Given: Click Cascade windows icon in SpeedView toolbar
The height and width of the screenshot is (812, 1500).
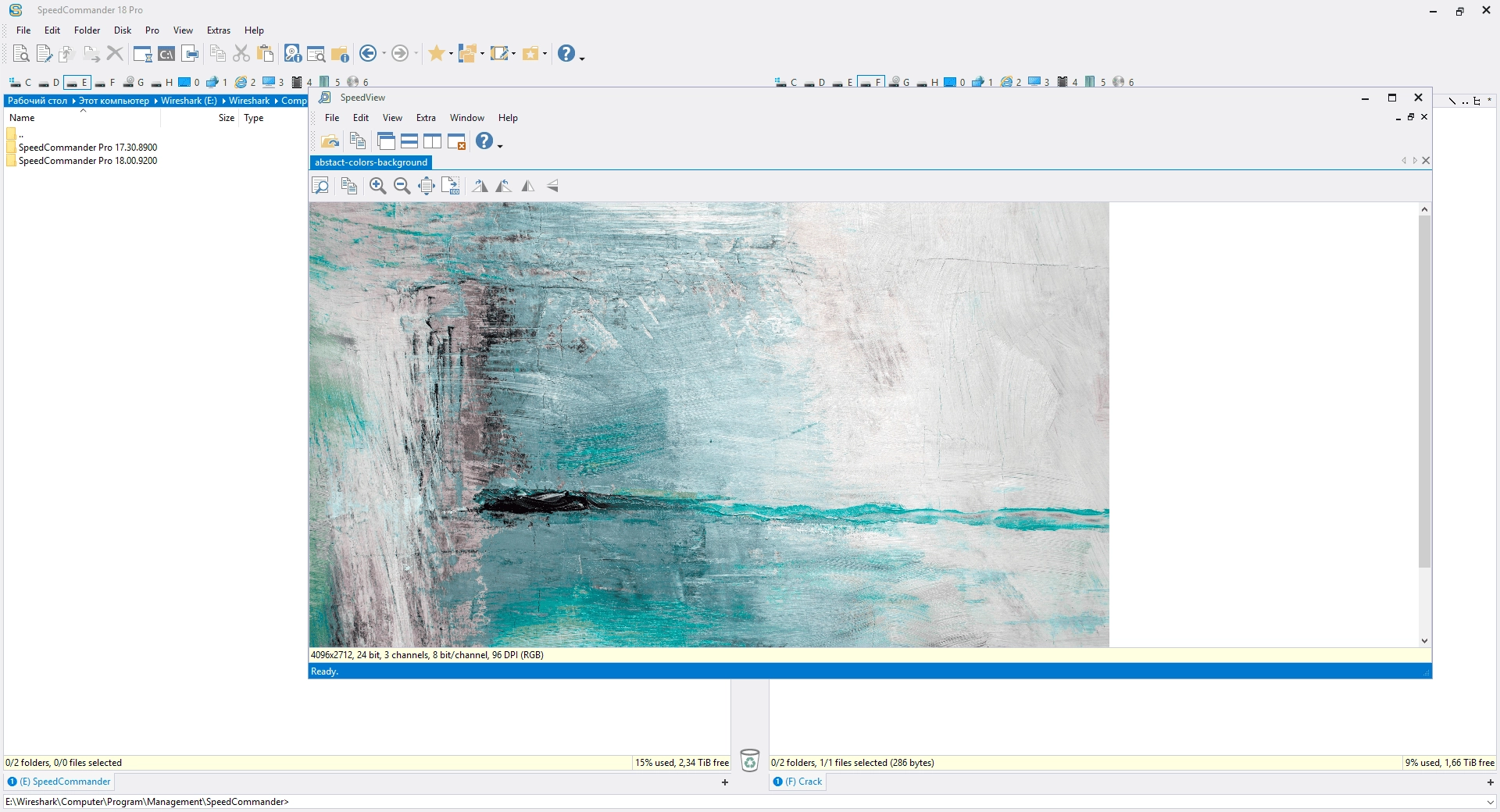Looking at the screenshot, I should [x=386, y=141].
